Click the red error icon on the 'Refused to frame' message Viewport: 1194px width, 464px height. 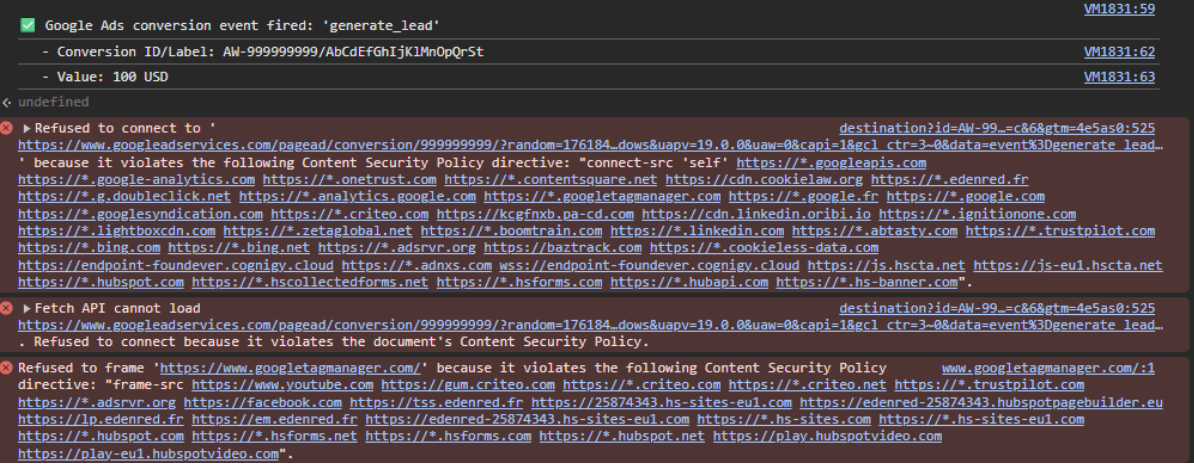pos(7,368)
